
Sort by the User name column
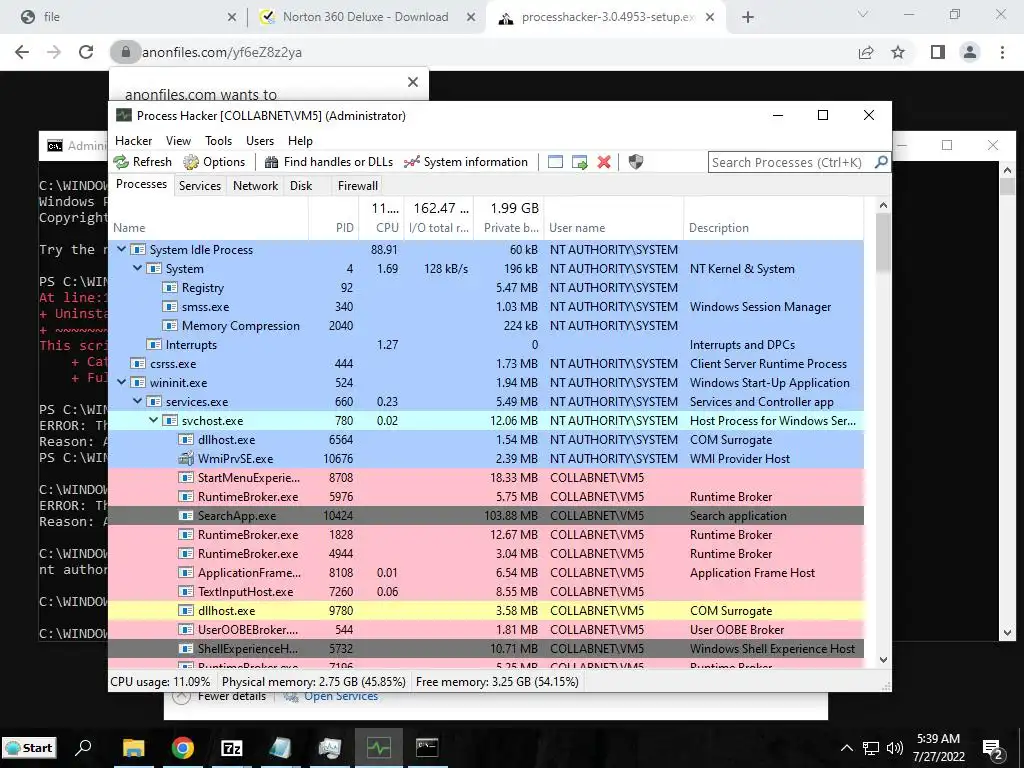click(x=614, y=227)
